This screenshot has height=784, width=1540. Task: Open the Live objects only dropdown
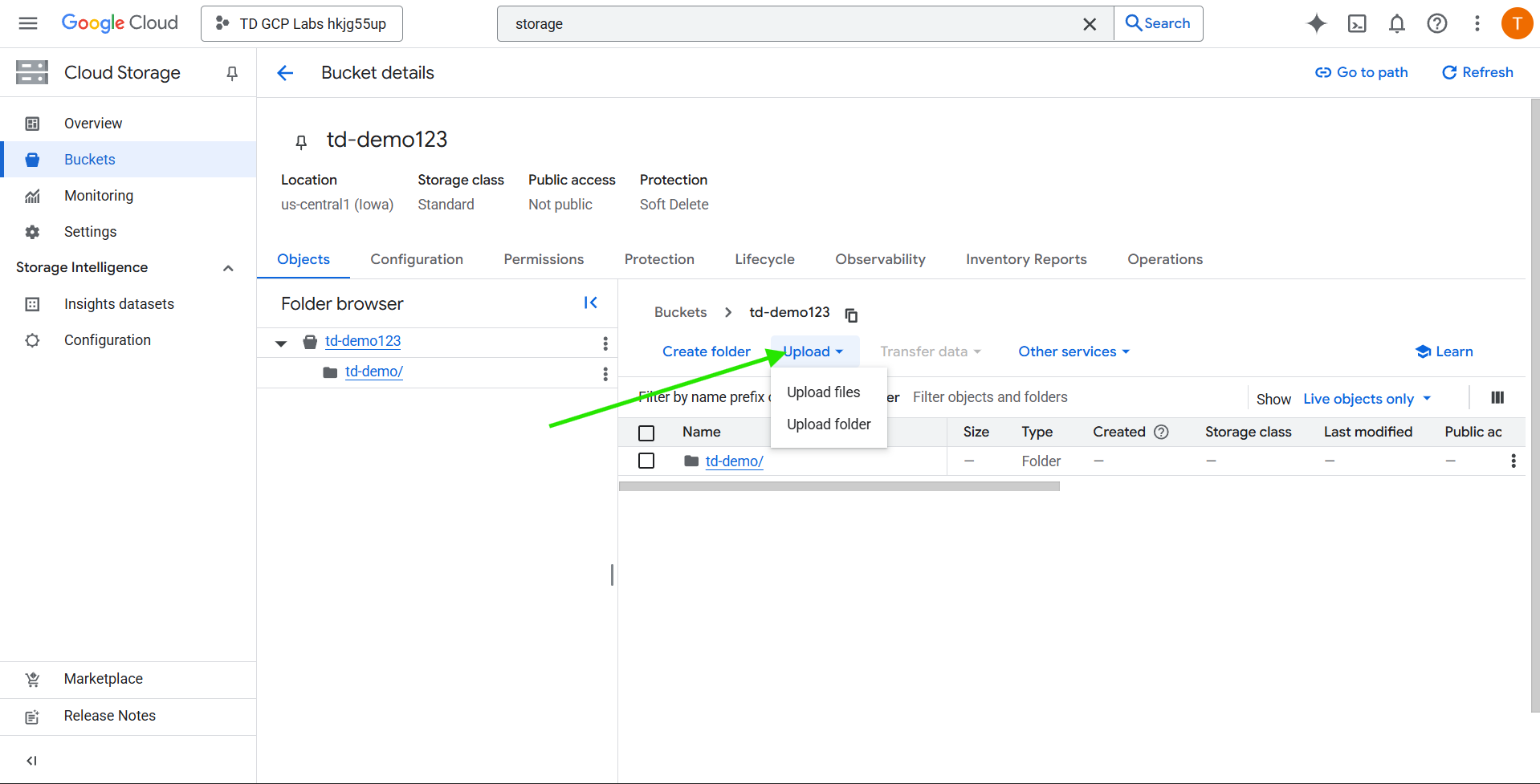pos(1367,399)
